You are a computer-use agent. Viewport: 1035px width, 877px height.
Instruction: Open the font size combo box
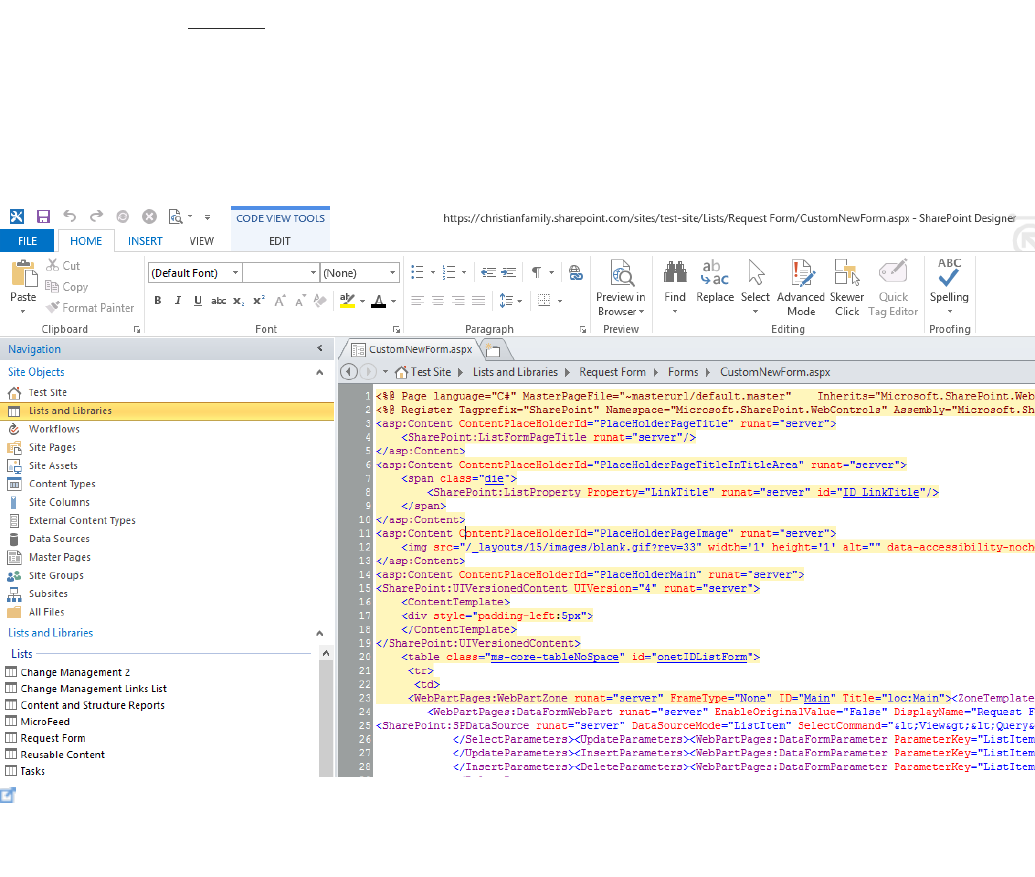point(281,273)
